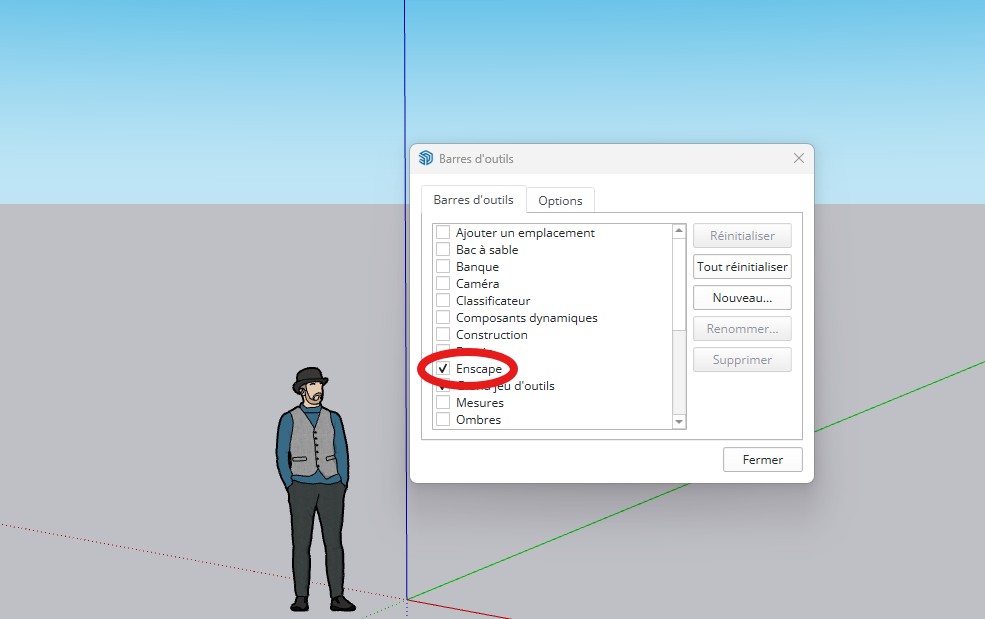The height and width of the screenshot is (619, 985).
Task: Enable the Banque toolbar
Action: 443,266
